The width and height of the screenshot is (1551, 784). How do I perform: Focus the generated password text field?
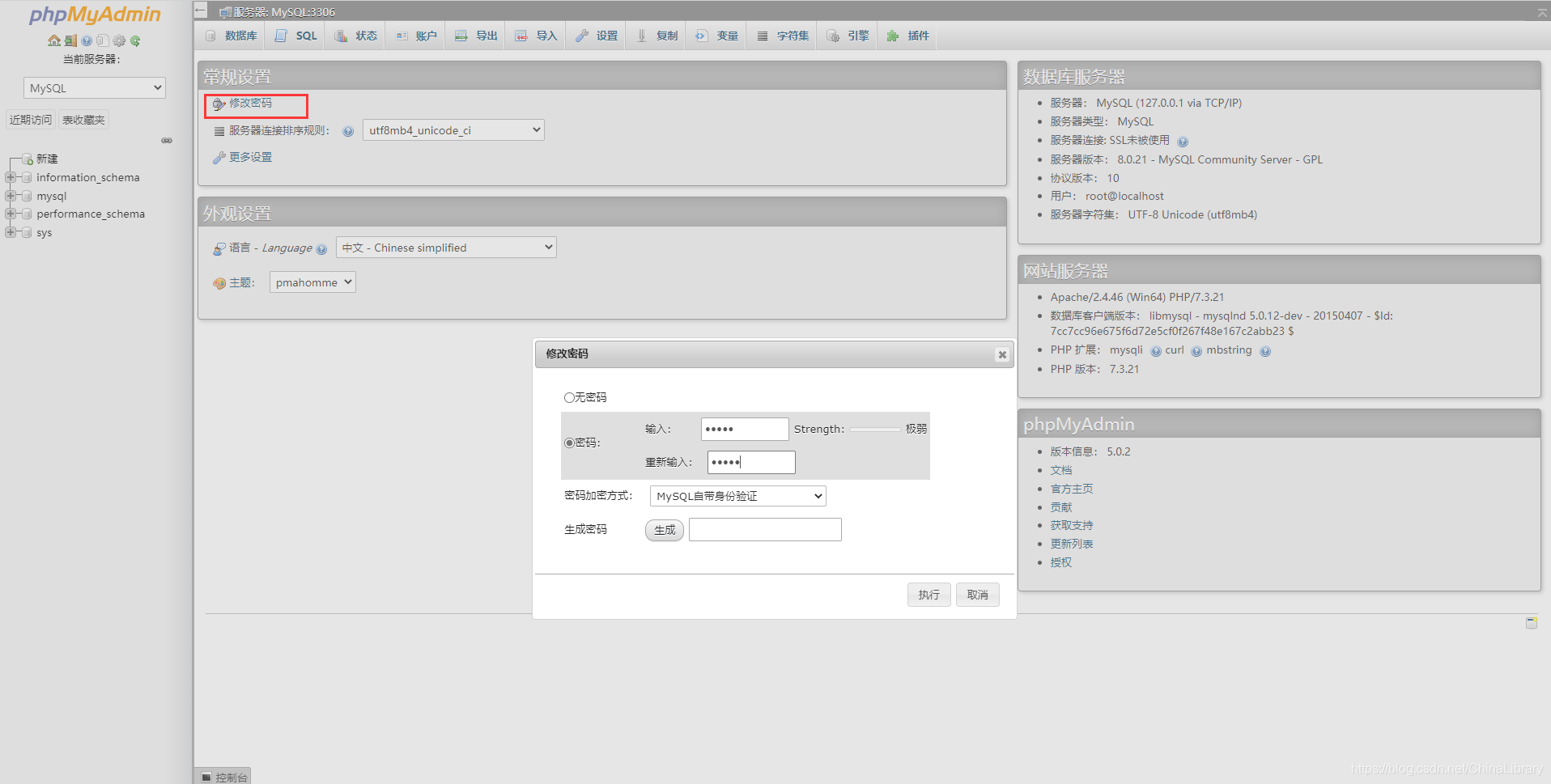click(765, 529)
